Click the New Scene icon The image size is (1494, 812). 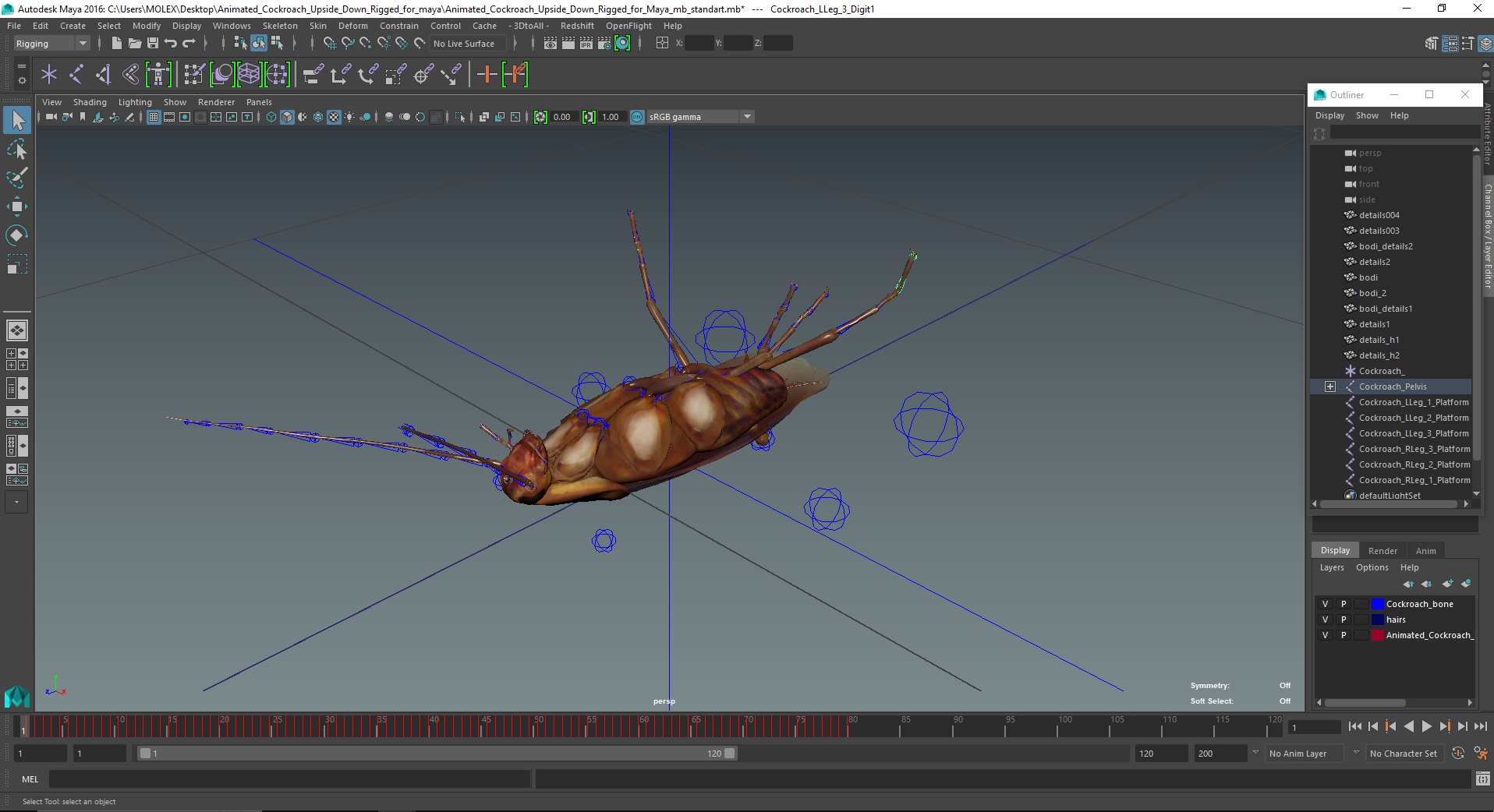coord(116,43)
